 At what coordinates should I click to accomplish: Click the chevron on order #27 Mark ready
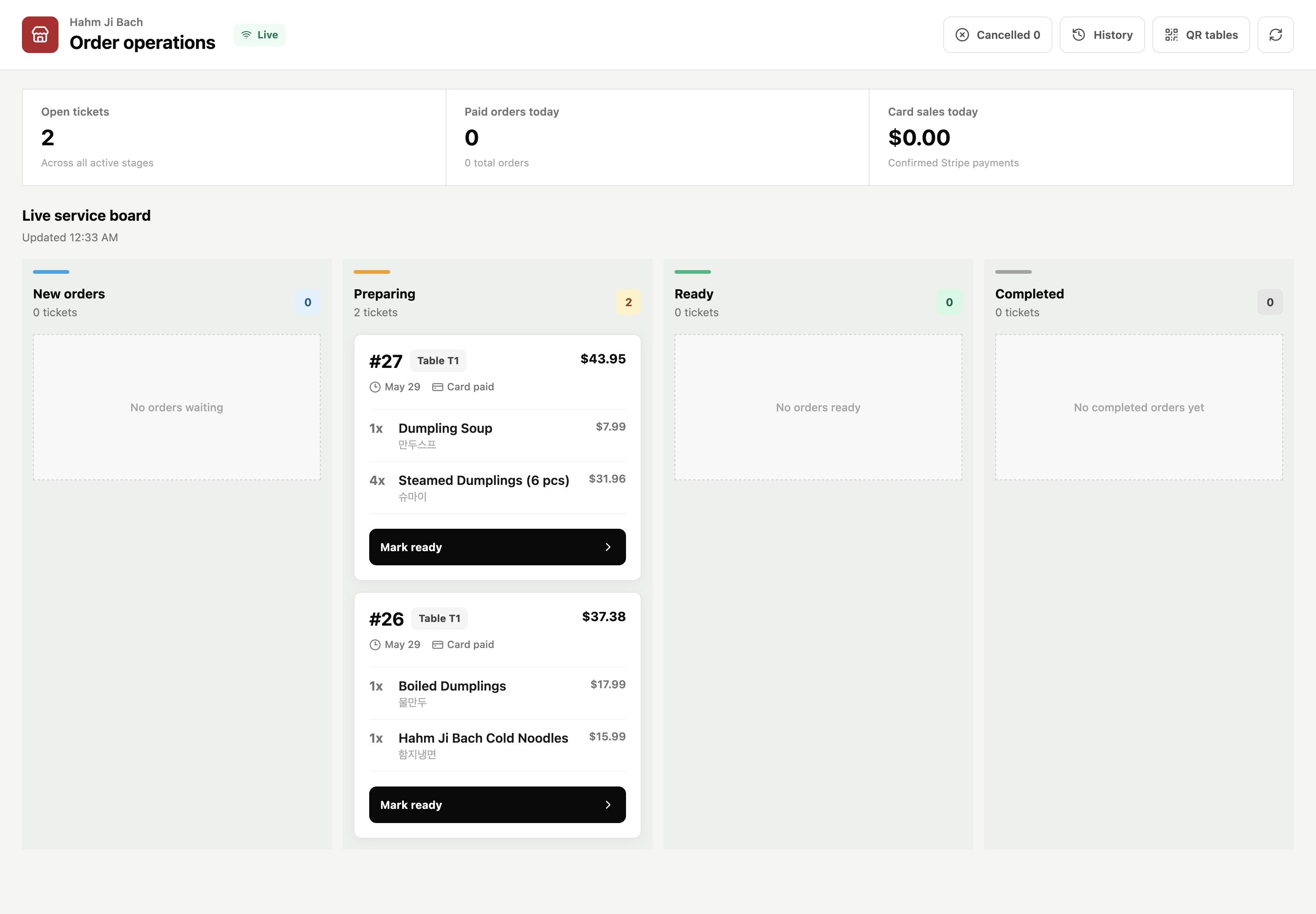point(608,547)
